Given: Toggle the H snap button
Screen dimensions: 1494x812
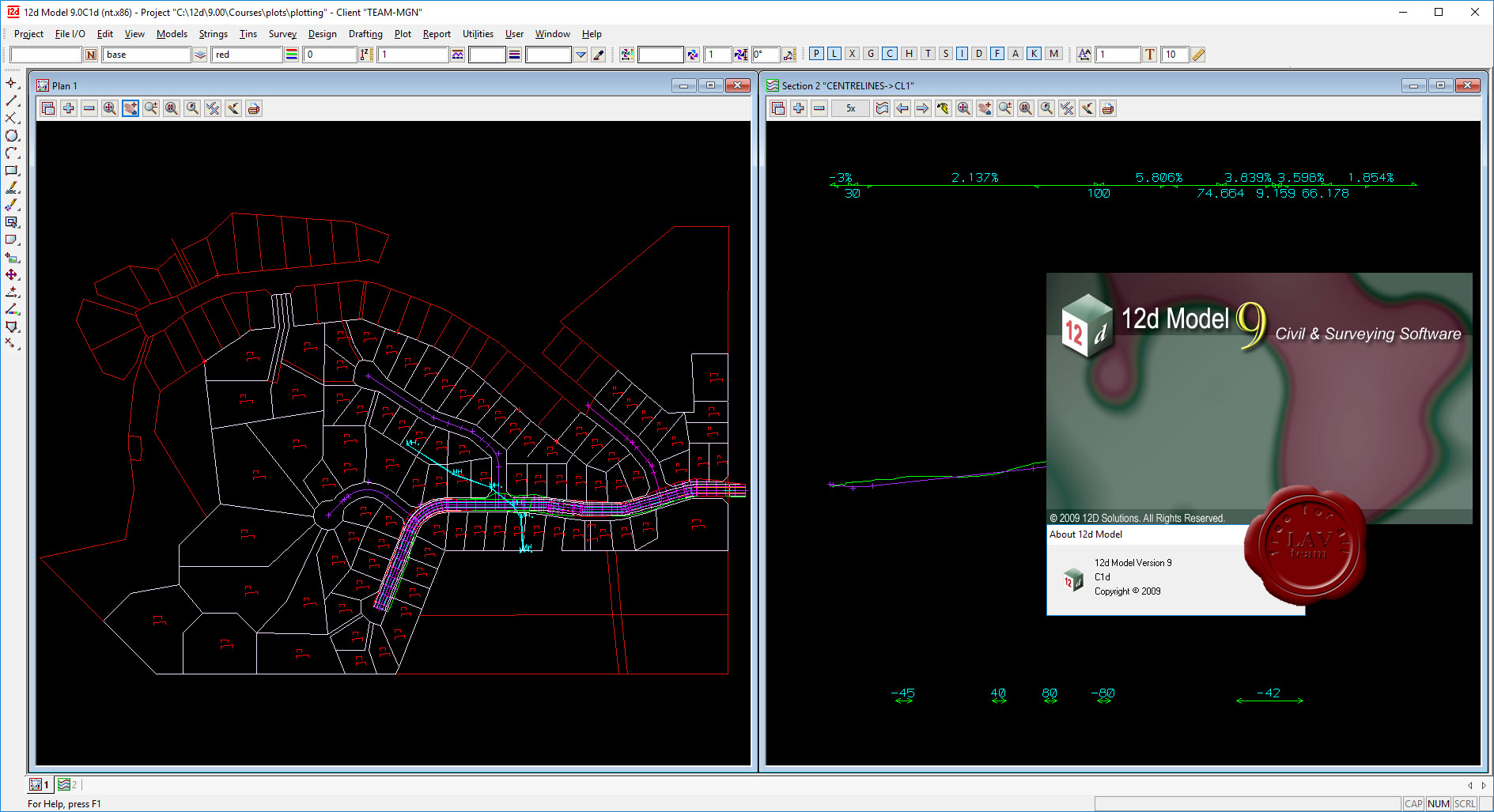Looking at the screenshot, I should coord(909,54).
